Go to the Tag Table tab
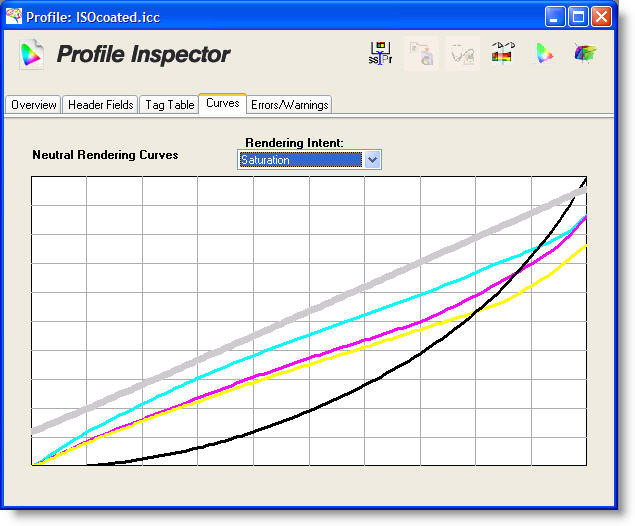Screen dimensions: 635x526 pyautogui.click(x=168, y=105)
